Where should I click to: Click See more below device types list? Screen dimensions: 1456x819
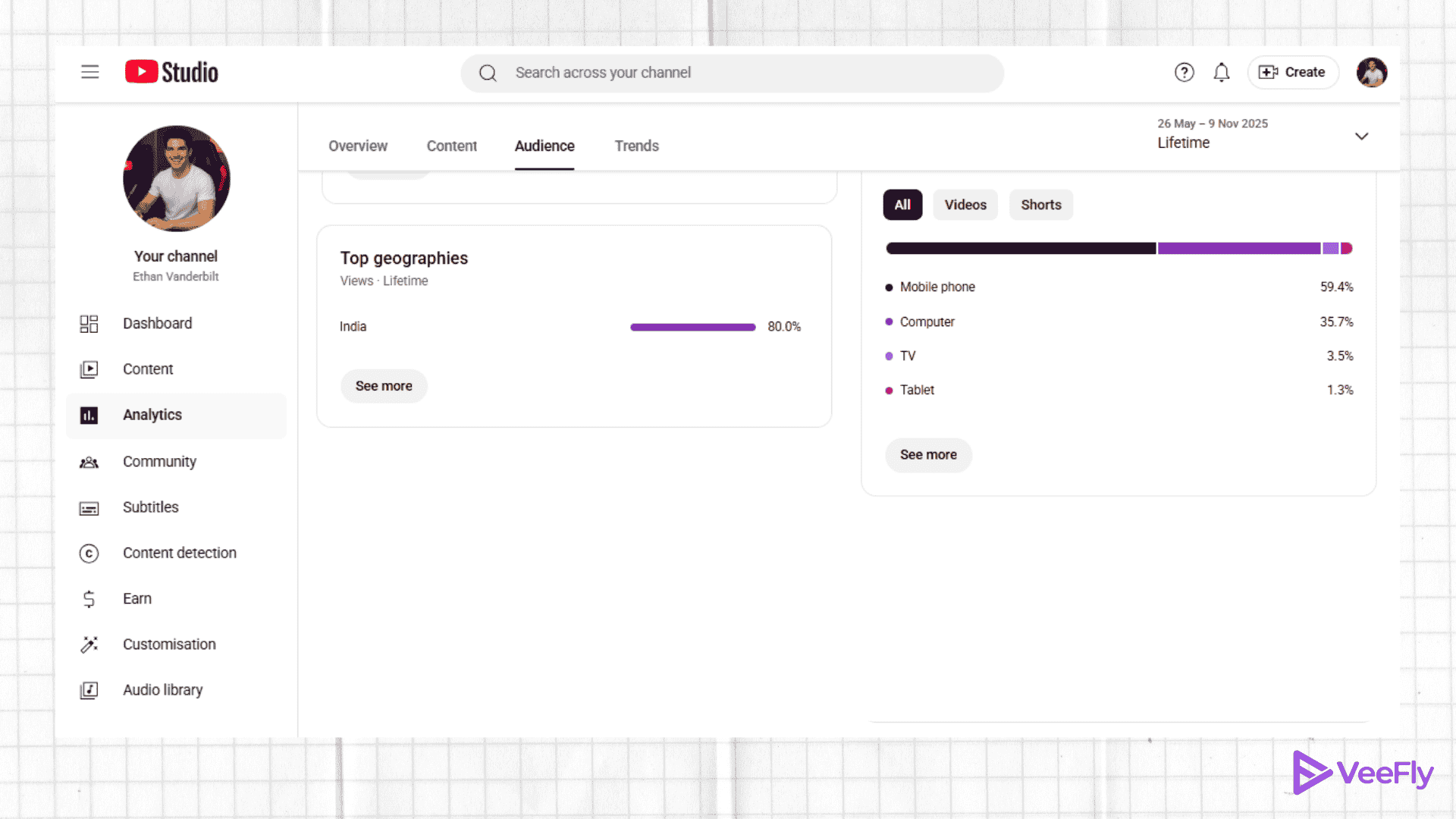(928, 455)
